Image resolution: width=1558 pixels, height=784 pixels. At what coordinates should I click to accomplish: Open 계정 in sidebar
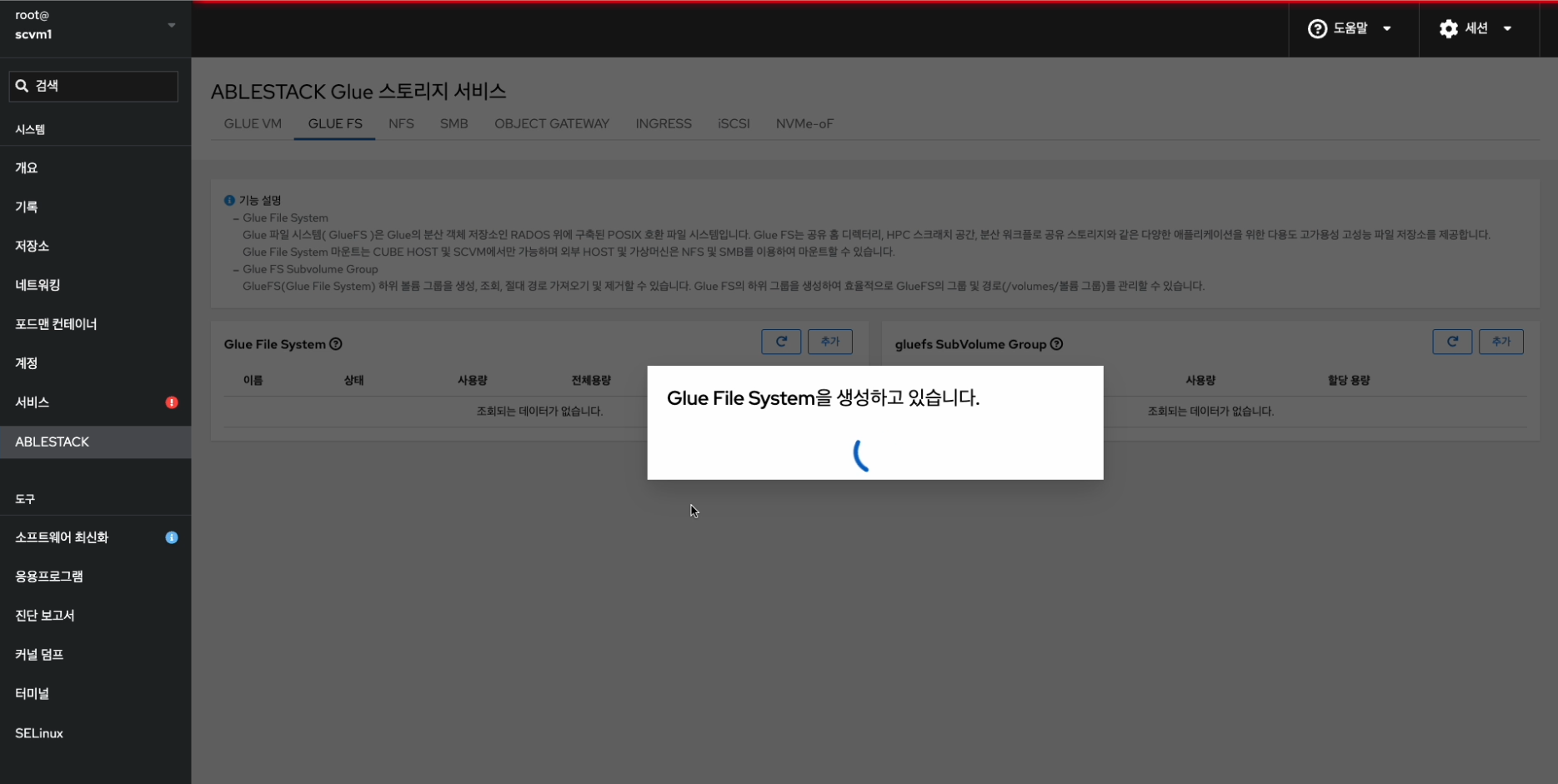(x=96, y=363)
